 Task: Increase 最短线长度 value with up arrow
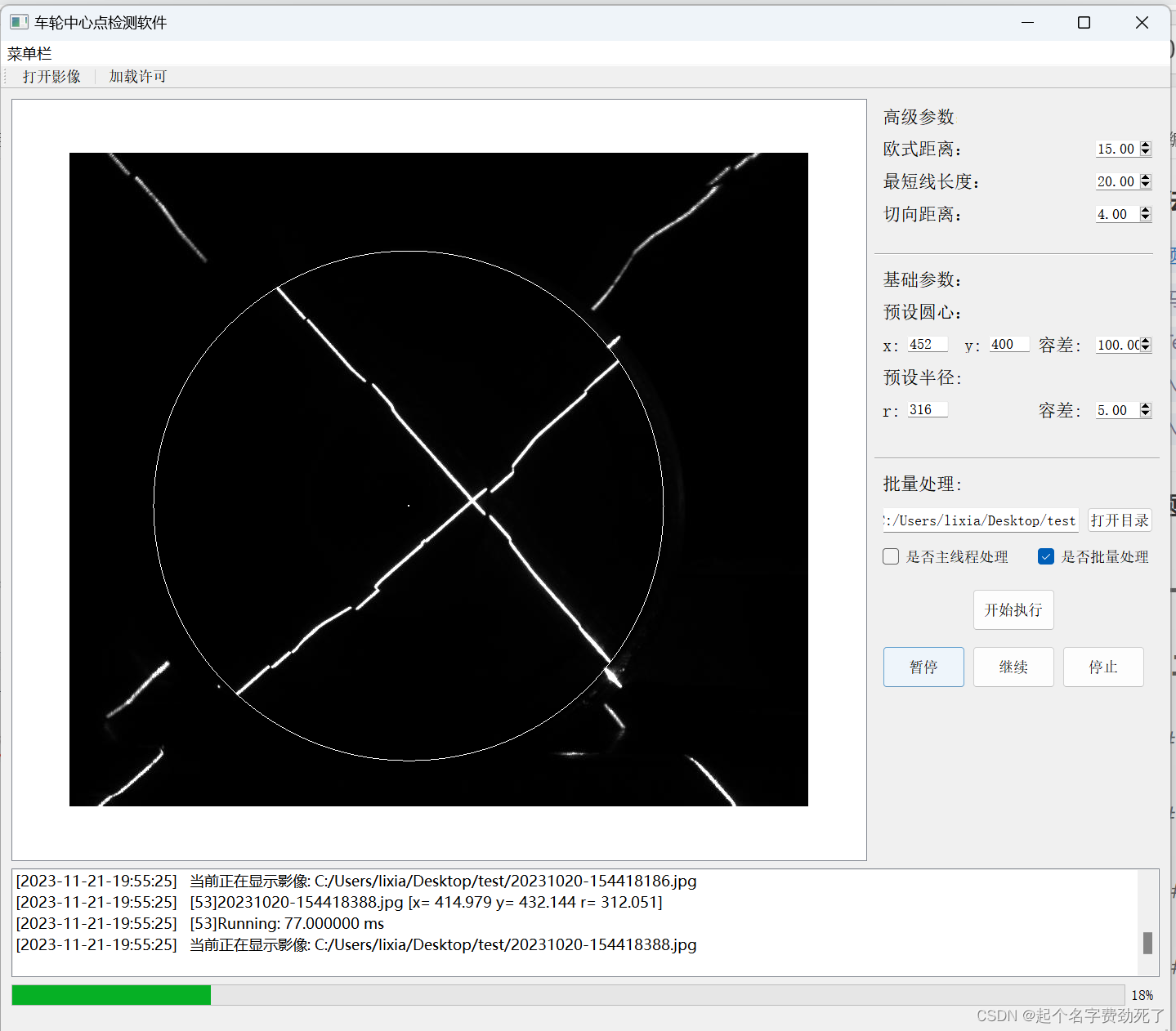click(x=1146, y=177)
